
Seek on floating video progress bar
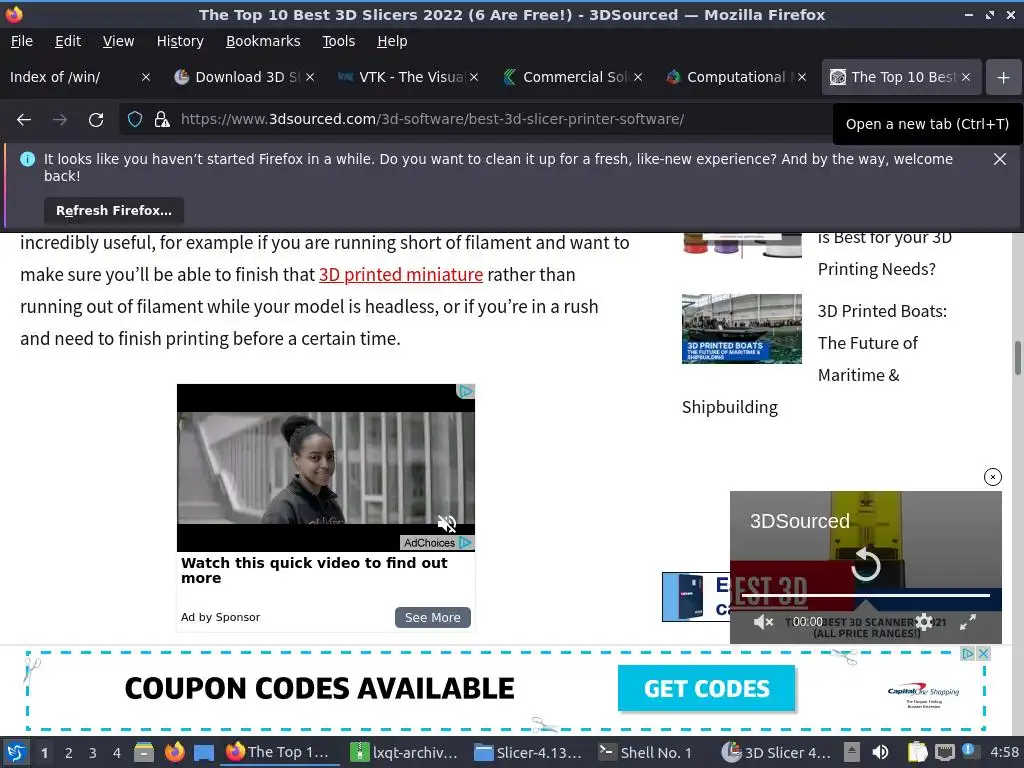point(865,596)
